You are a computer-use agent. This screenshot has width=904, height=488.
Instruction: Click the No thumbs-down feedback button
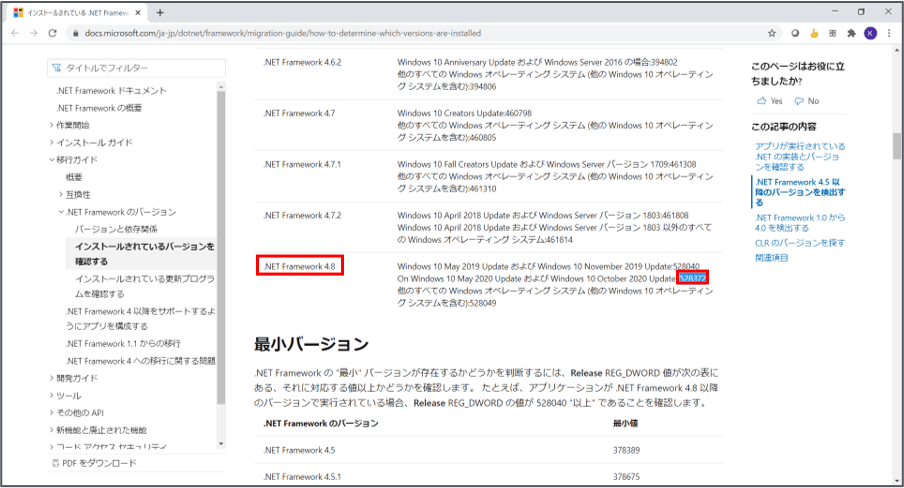pyautogui.click(x=806, y=101)
